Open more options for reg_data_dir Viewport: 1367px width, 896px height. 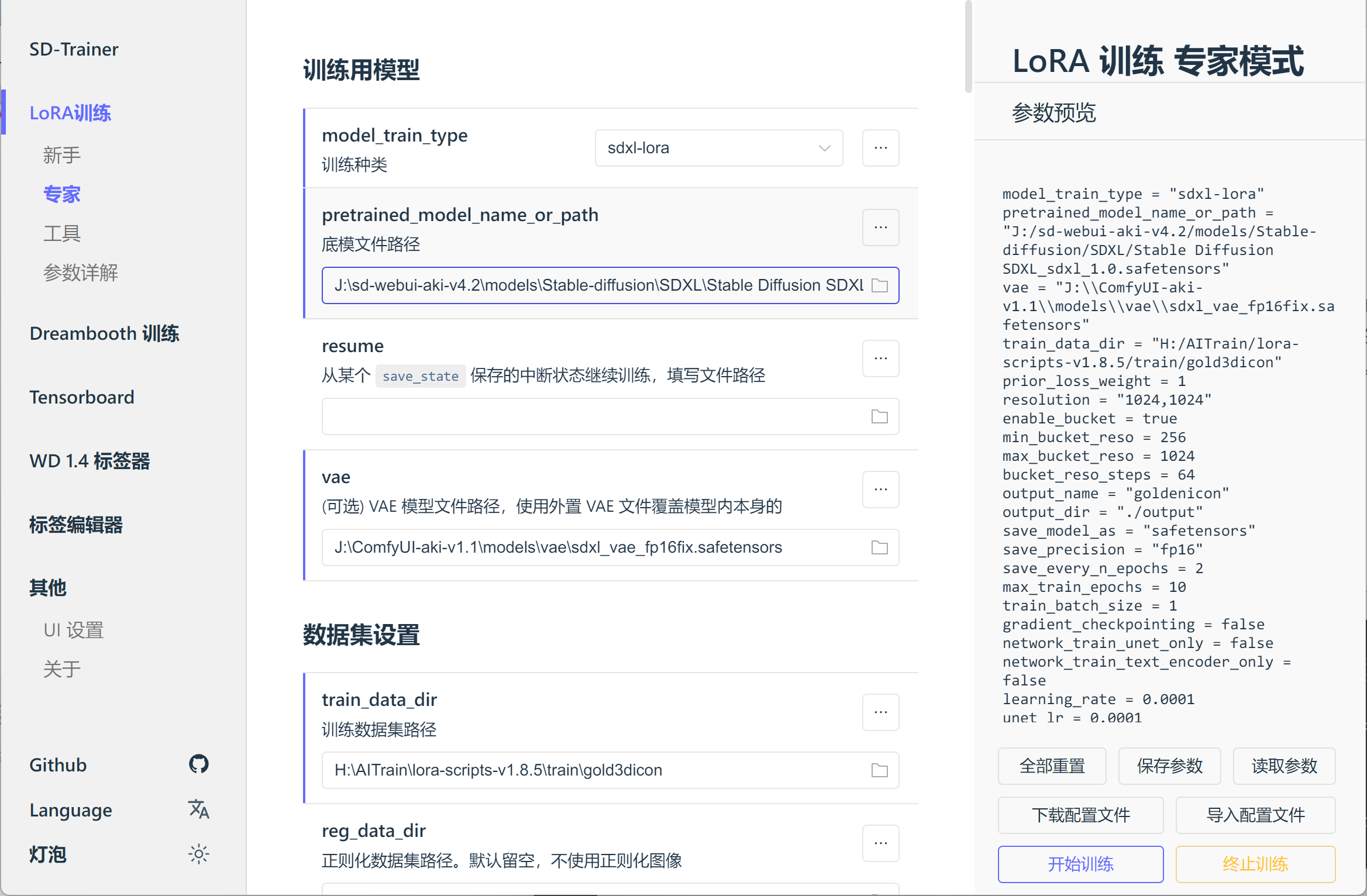(881, 843)
